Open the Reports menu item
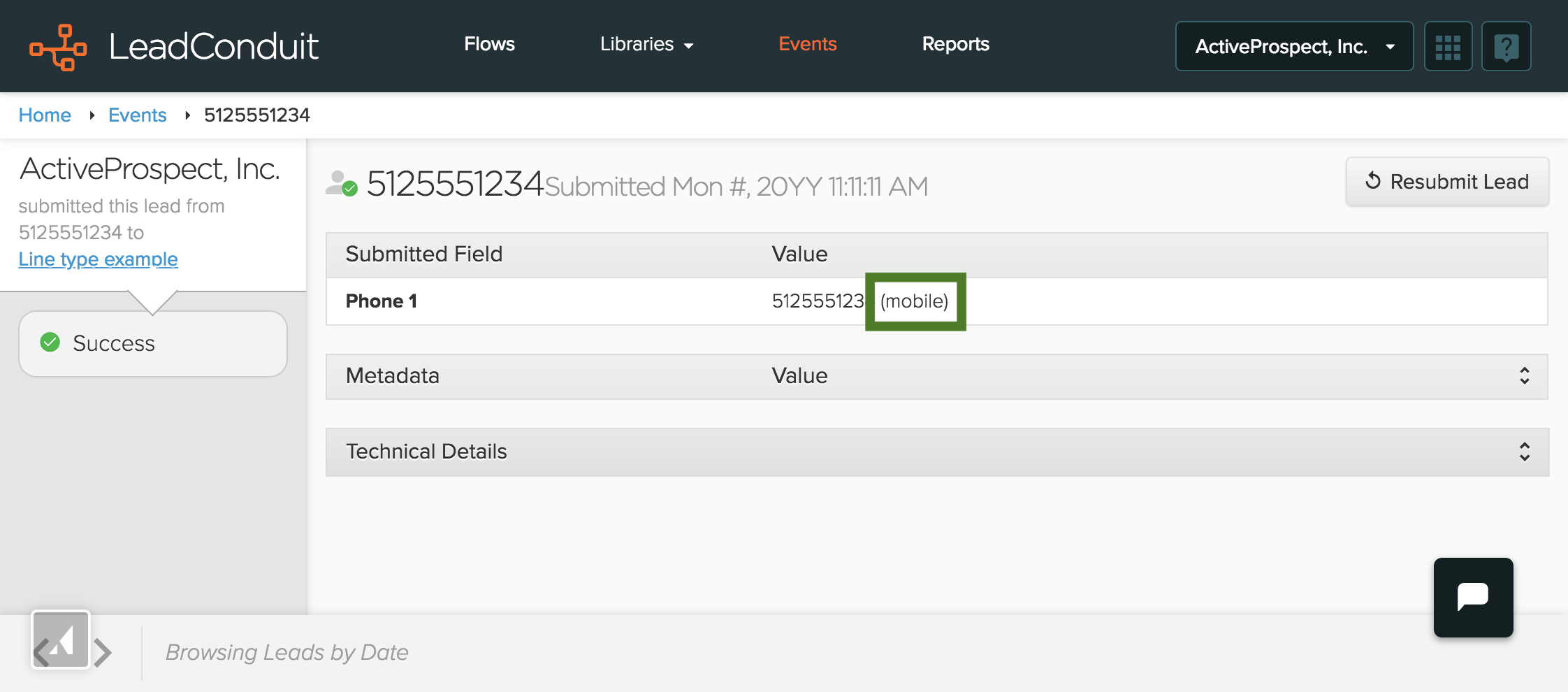The image size is (1568, 692). coord(955,45)
